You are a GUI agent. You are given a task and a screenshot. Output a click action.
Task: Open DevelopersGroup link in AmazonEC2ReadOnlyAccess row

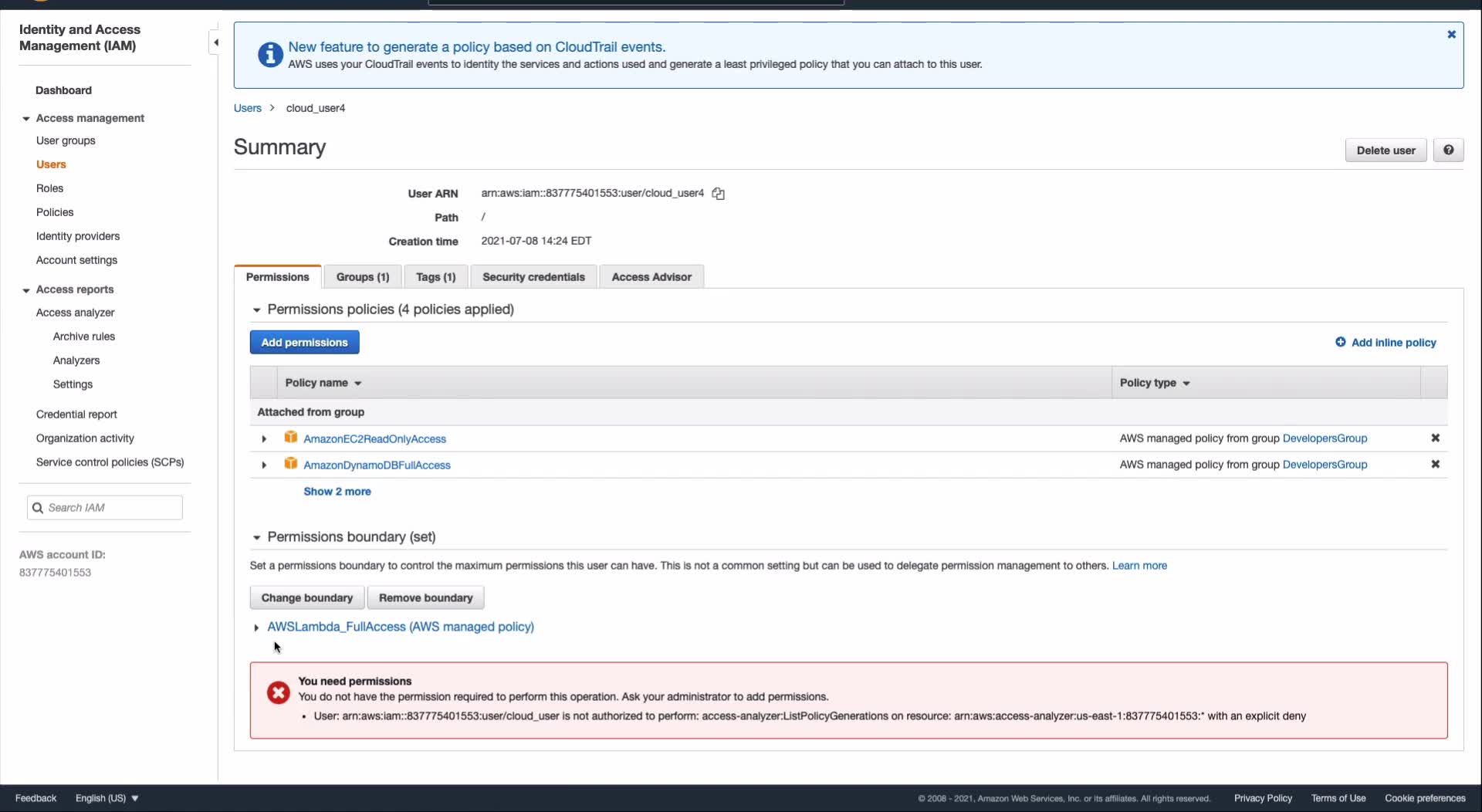pyautogui.click(x=1325, y=438)
